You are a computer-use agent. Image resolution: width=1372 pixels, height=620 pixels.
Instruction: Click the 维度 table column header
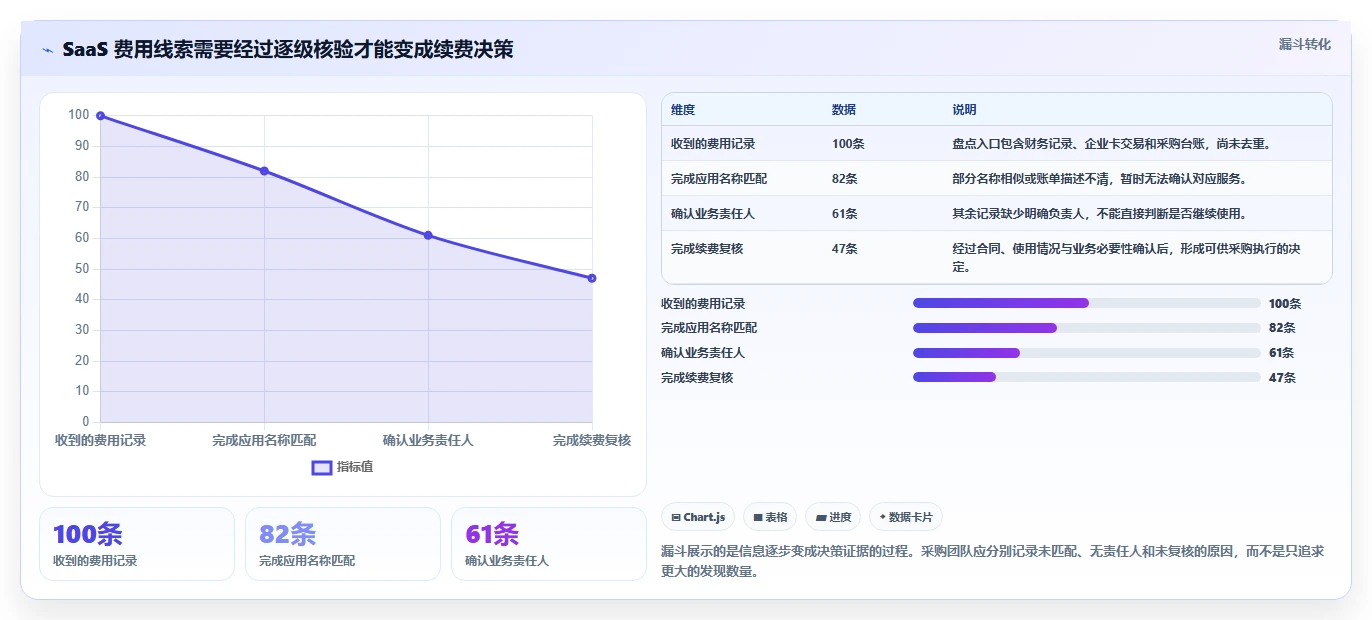(x=683, y=110)
